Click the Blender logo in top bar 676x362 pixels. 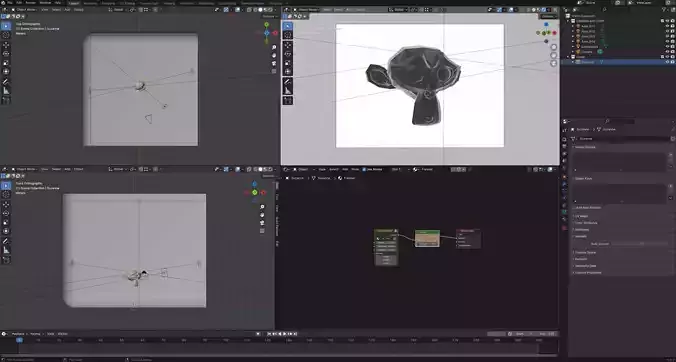point(3,3)
